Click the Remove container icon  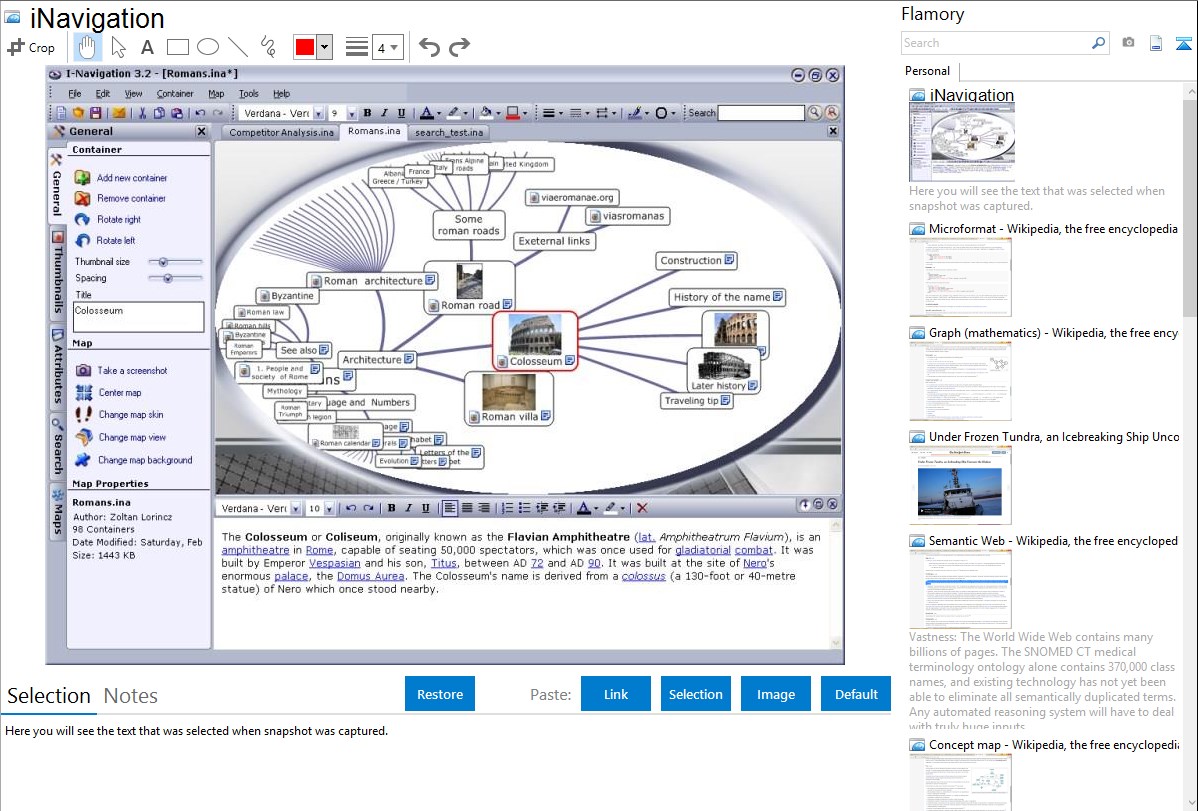coord(82,199)
